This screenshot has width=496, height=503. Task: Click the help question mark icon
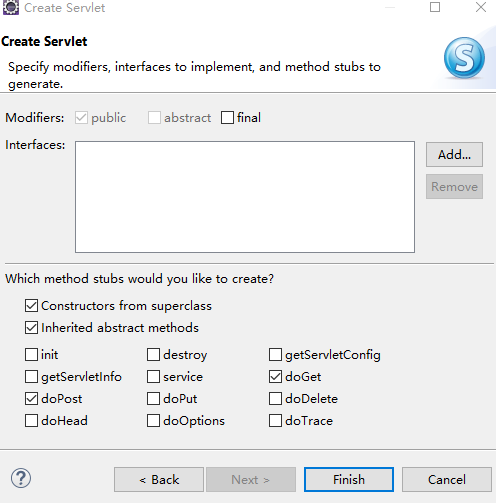coord(21,478)
